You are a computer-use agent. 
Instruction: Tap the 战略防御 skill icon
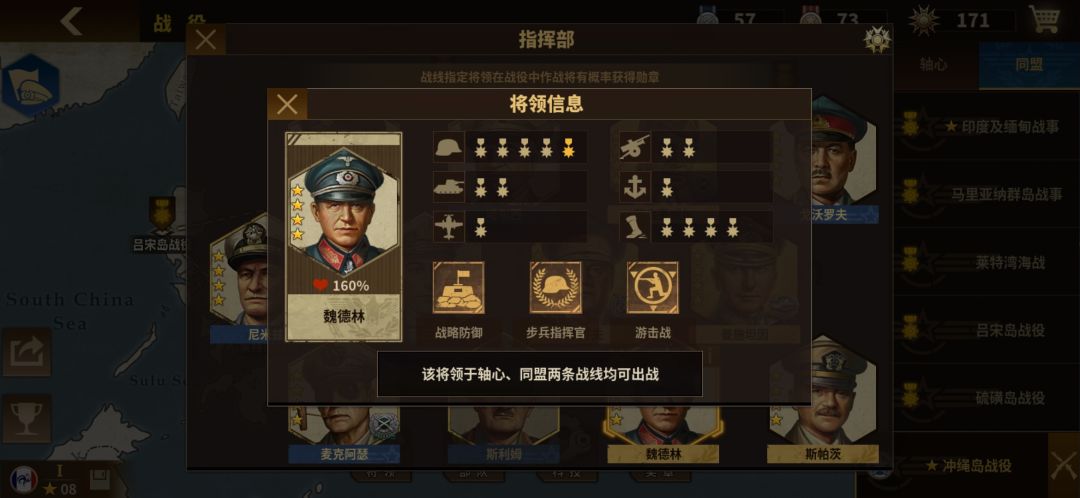[x=458, y=287]
